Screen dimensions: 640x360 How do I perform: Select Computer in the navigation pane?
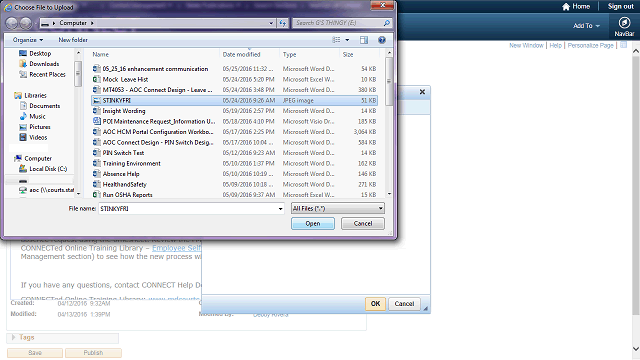(x=38, y=158)
